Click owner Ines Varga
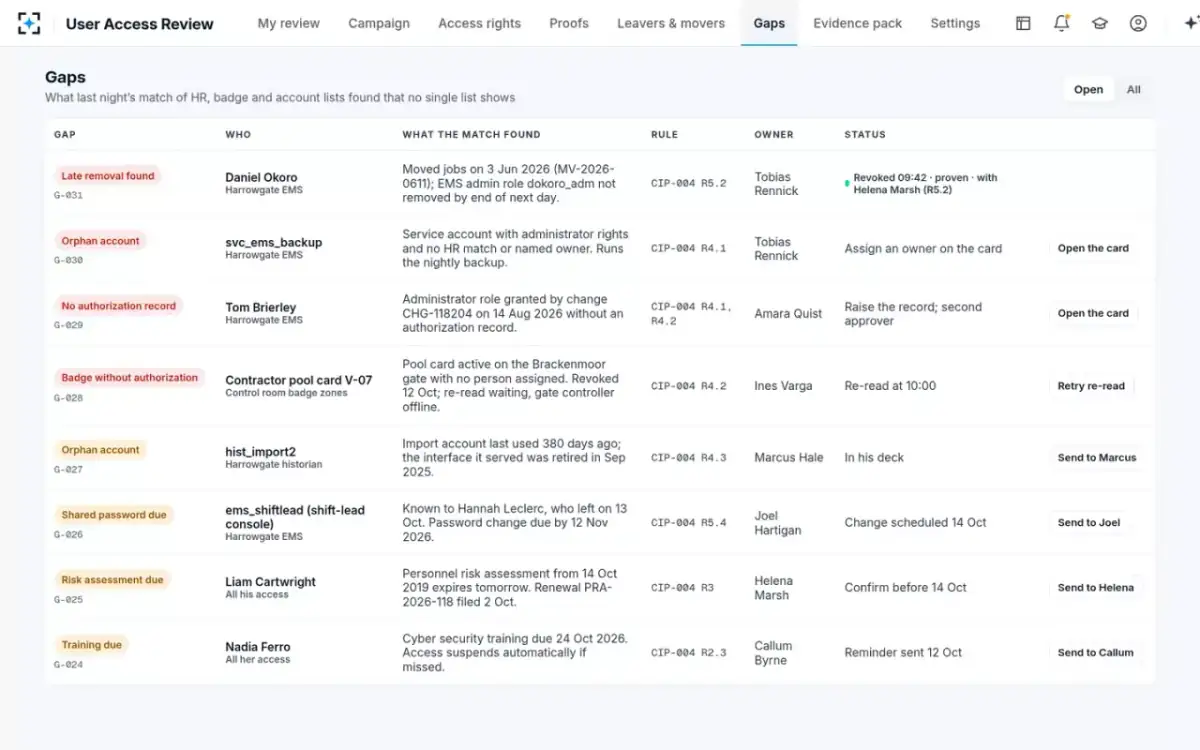The width and height of the screenshot is (1200, 750). 783,386
